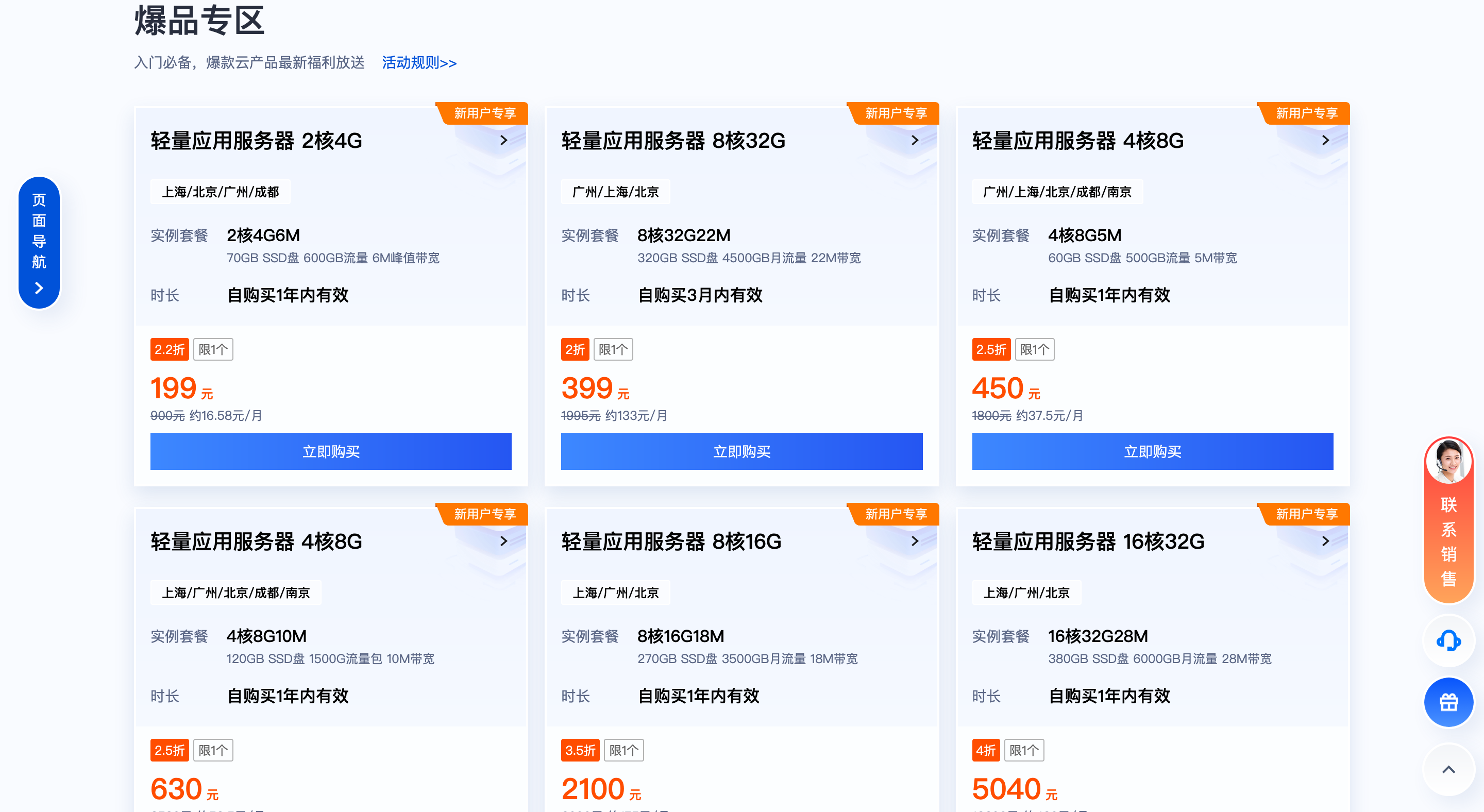Click the 轻量应用服务器 2核4G title
The height and width of the screenshot is (812, 1484).
tap(257, 141)
